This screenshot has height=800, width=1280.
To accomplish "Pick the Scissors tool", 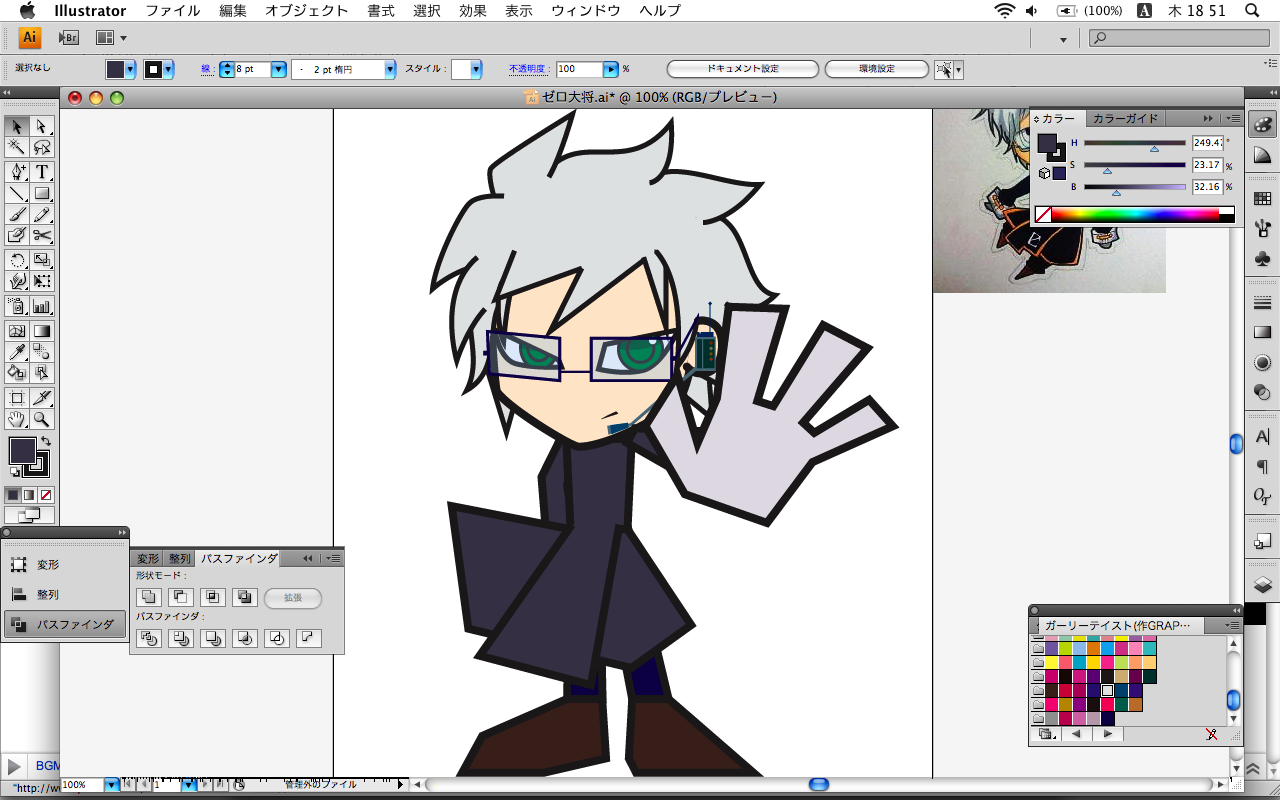I will tap(42, 235).
